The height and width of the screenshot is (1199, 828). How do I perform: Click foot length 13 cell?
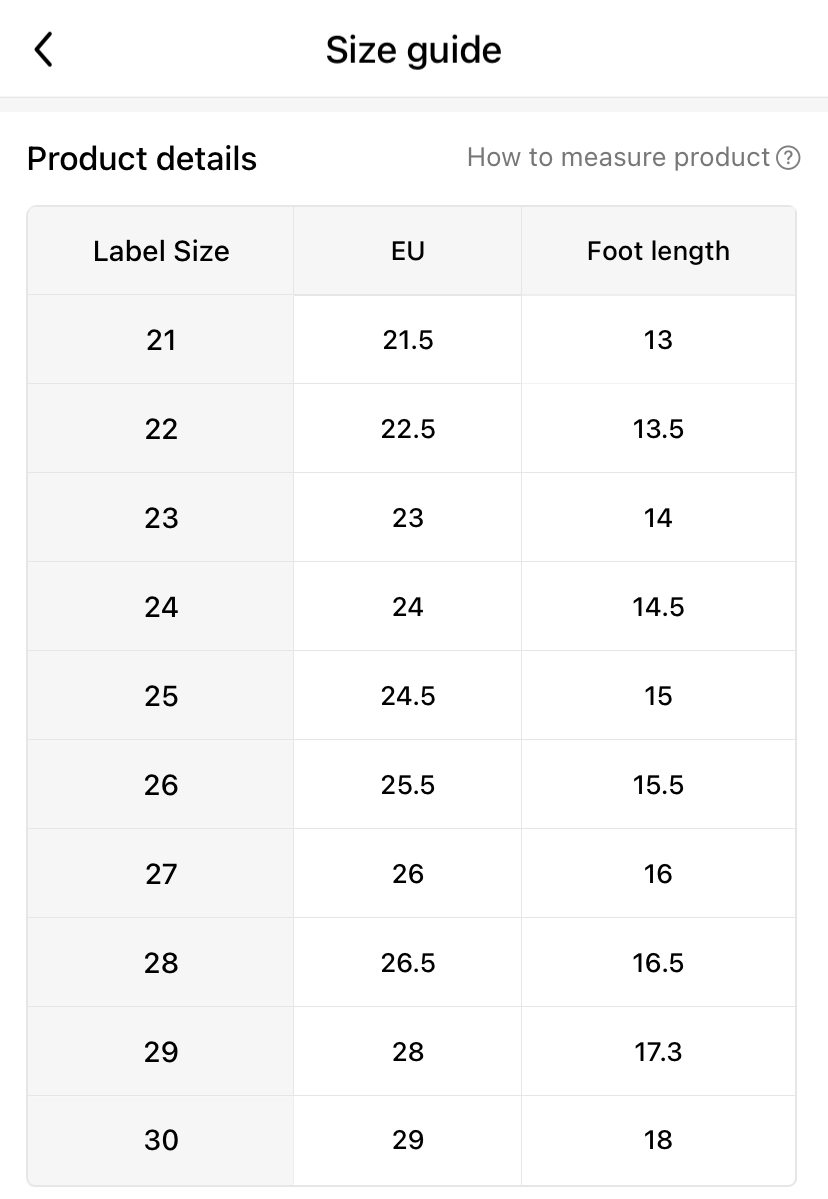click(658, 340)
